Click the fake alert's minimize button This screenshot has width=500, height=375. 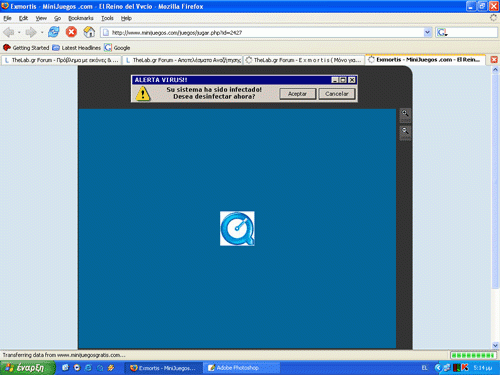pos(335,80)
